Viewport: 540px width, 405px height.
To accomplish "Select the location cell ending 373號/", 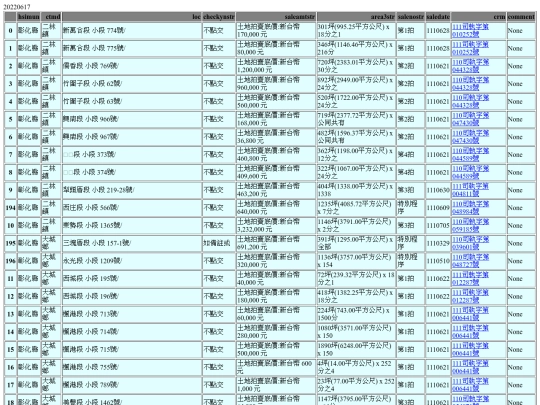I will coord(132,155).
